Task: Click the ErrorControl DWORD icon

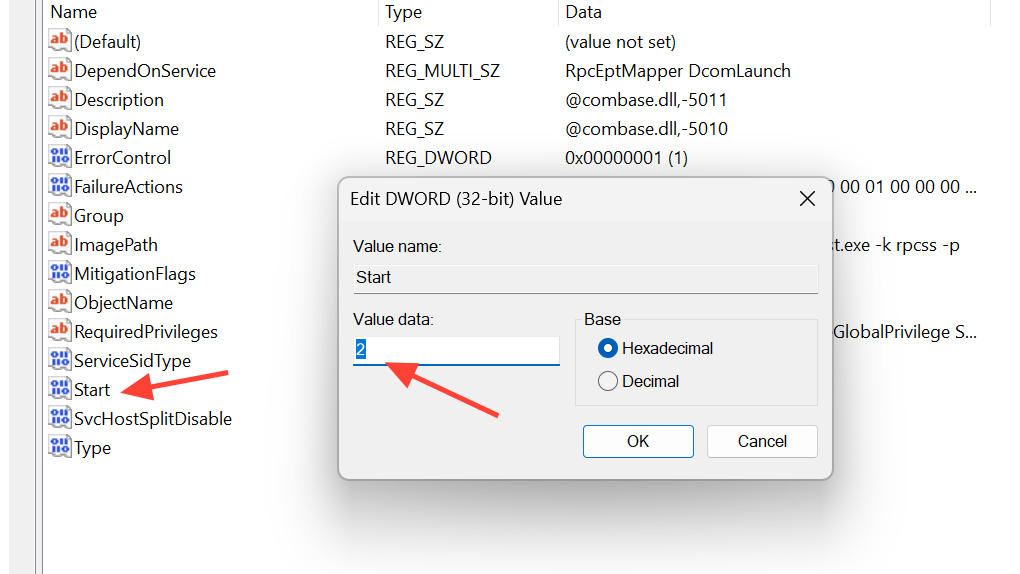Action: click(60, 158)
